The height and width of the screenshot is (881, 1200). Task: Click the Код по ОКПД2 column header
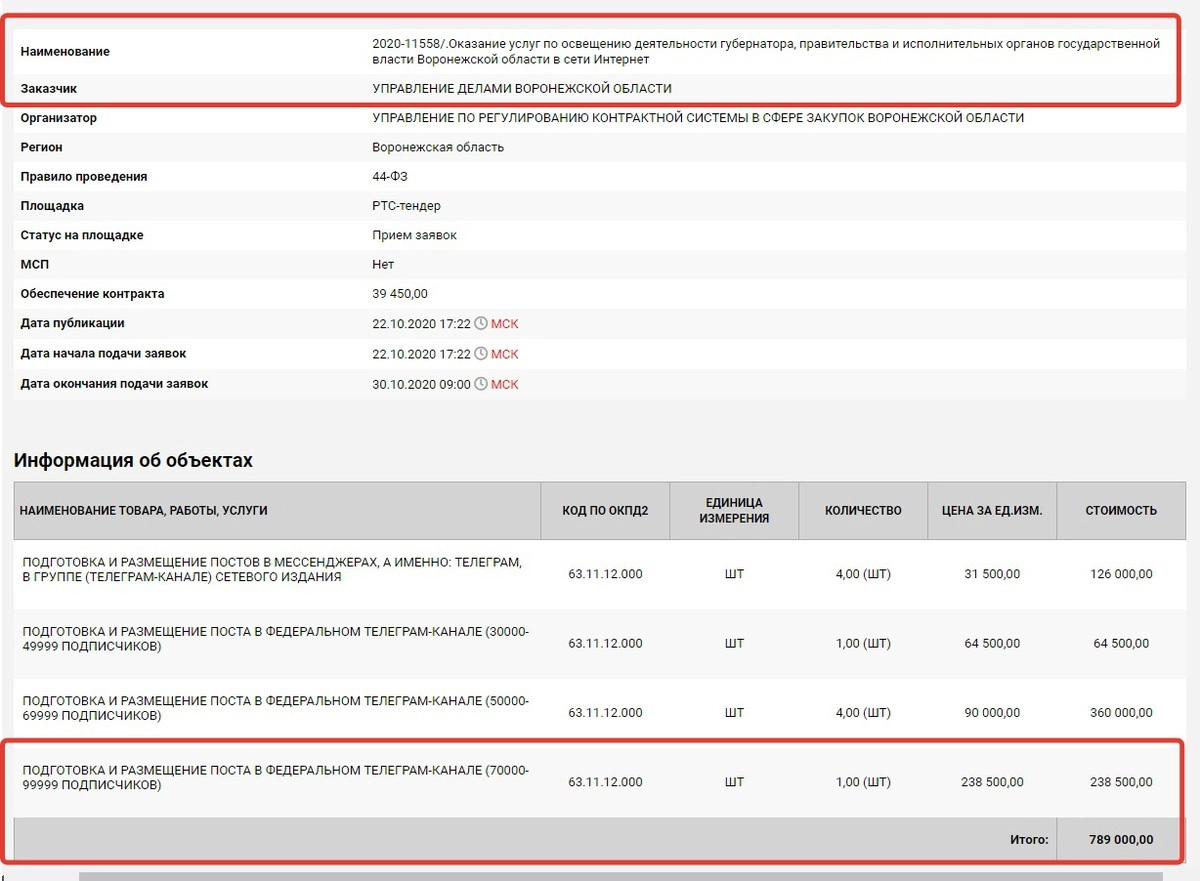(605, 511)
